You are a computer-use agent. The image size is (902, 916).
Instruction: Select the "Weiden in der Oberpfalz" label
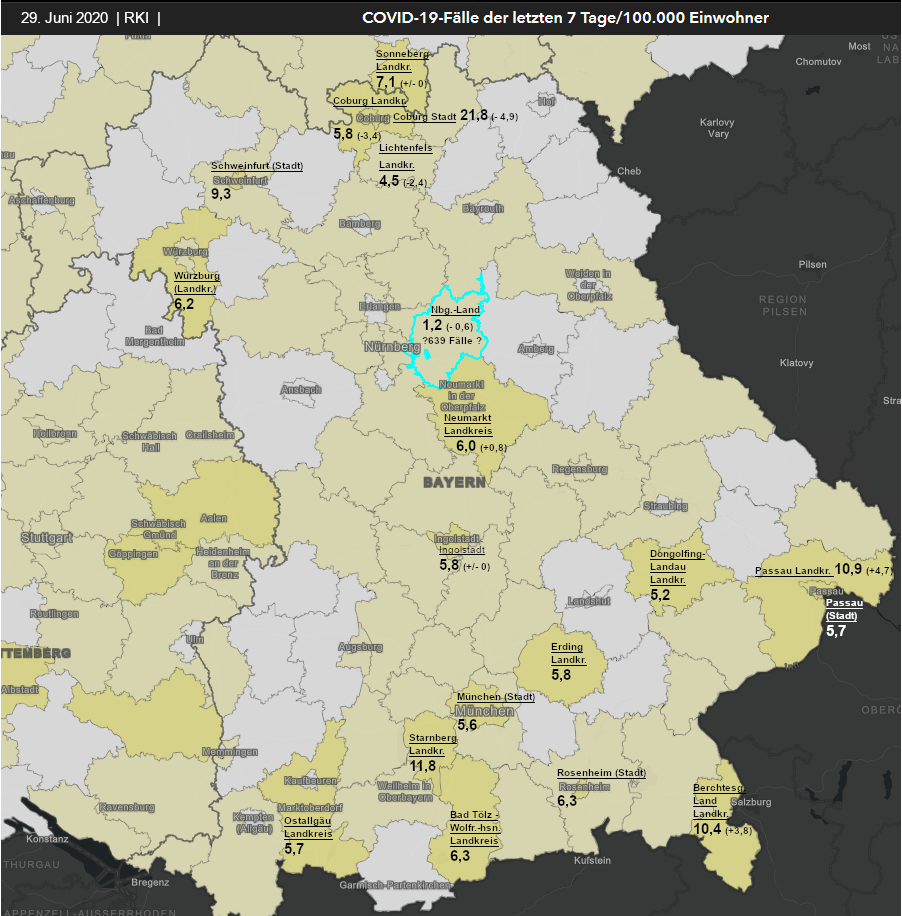tap(589, 284)
